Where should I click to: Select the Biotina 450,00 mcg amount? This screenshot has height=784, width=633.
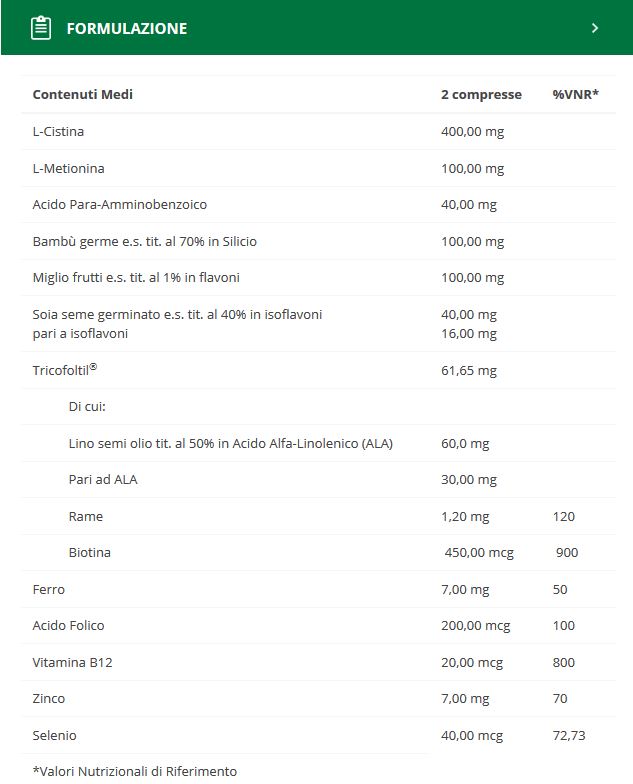click(479, 552)
